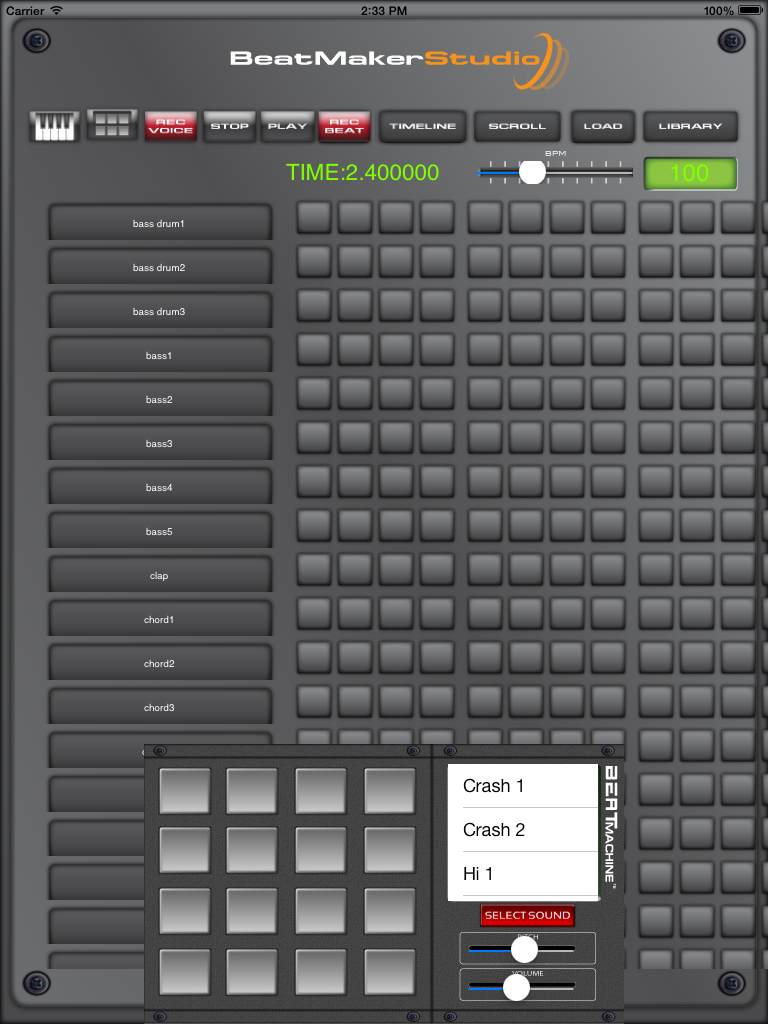This screenshot has height=1024, width=768.
Task: Click the green BPM value field showing 100
Action: (690, 174)
